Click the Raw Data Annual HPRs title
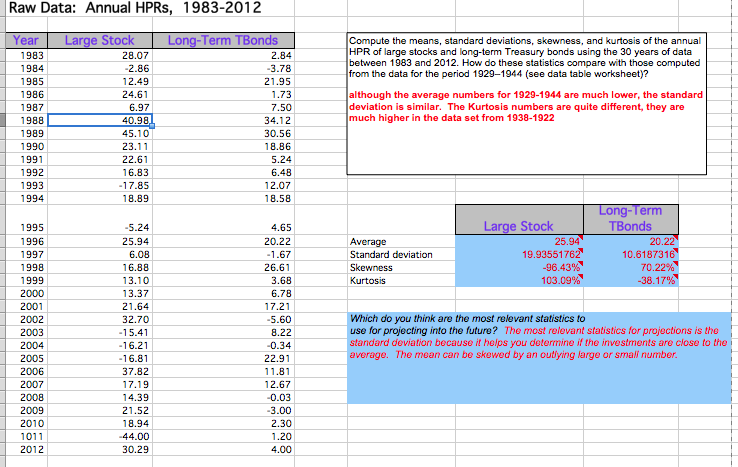The image size is (738, 467). [x=135, y=8]
